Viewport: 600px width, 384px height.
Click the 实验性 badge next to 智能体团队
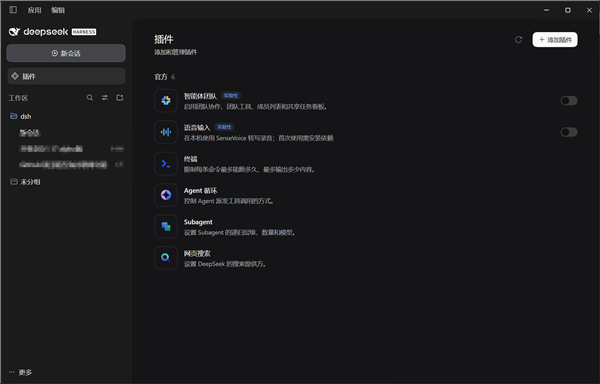(231, 96)
